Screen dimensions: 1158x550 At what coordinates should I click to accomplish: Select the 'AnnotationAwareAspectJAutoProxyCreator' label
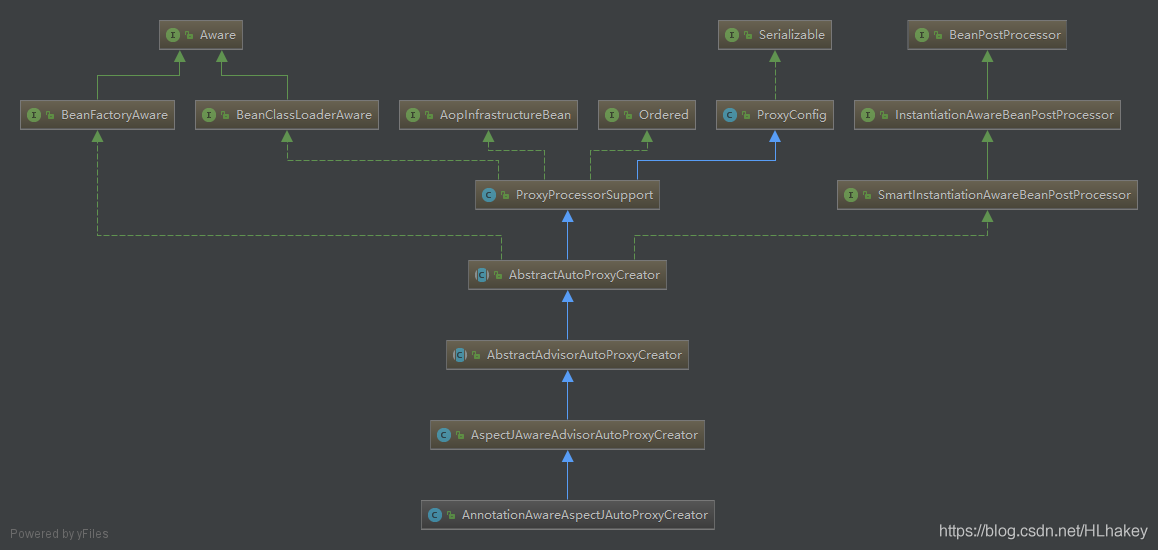click(x=585, y=515)
